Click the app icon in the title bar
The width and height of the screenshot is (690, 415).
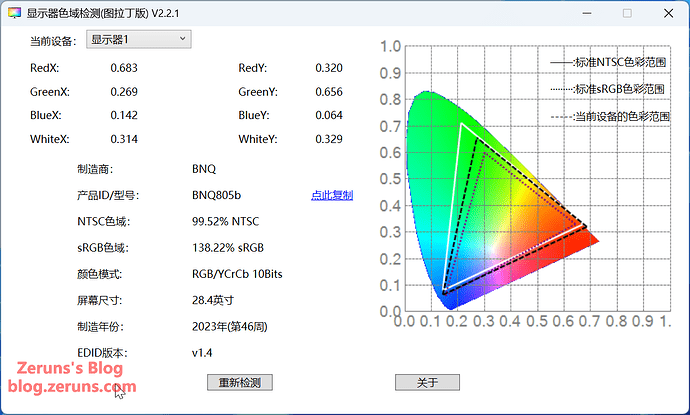click(x=17, y=13)
